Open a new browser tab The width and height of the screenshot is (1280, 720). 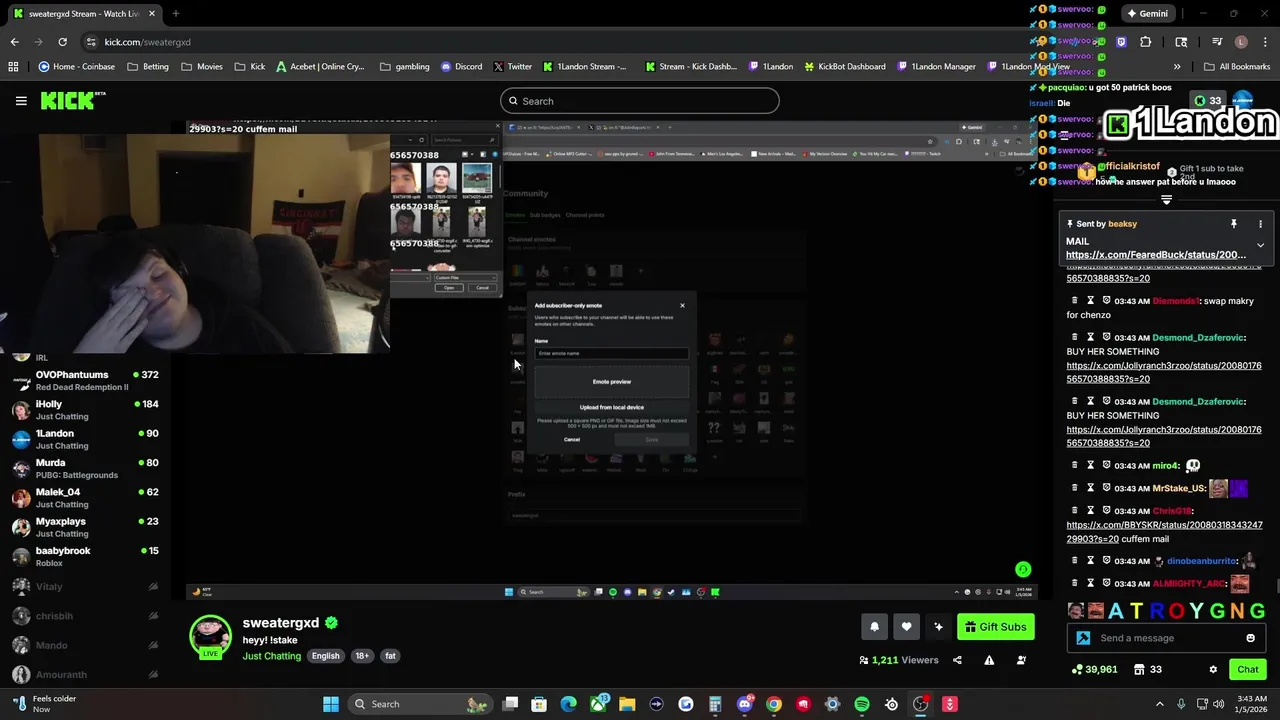pyautogui.click(x=175, y=14)
